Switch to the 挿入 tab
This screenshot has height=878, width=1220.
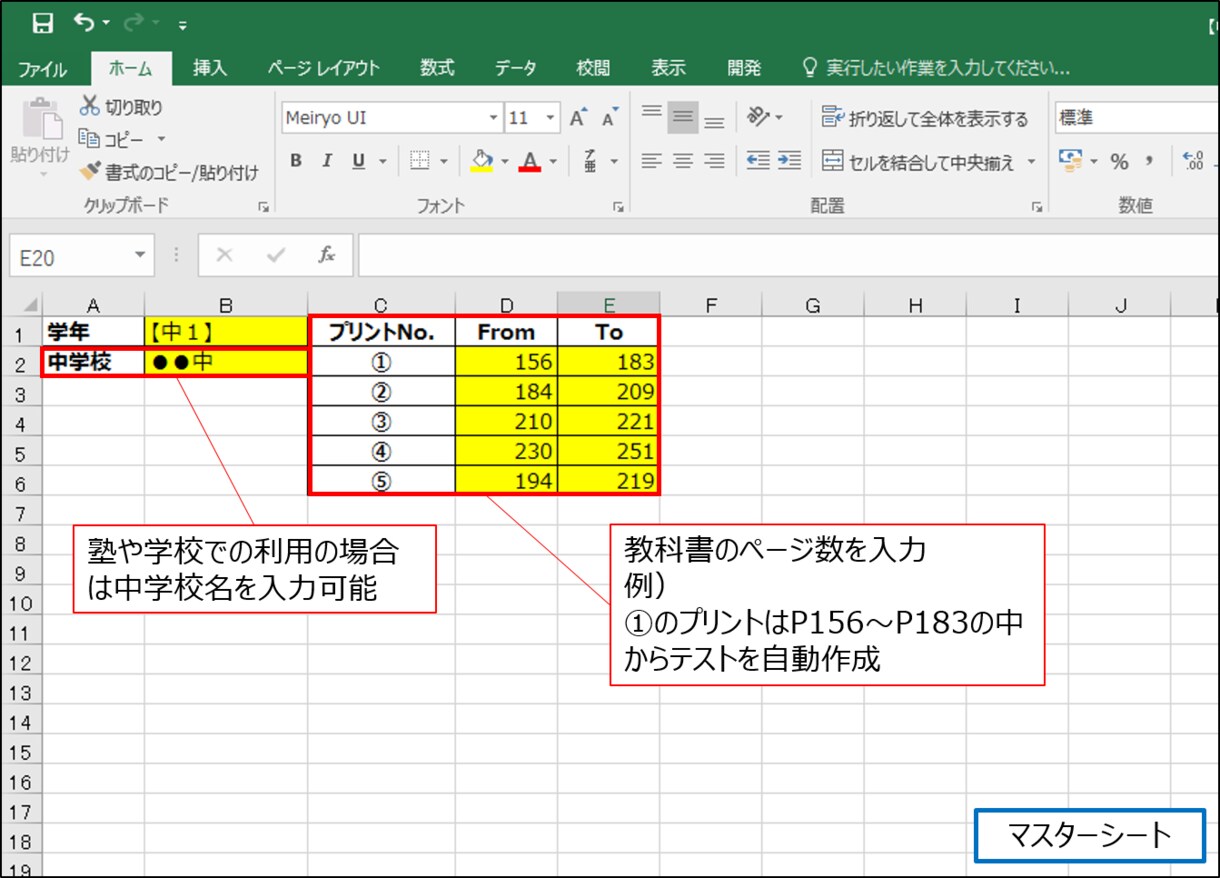210,68
